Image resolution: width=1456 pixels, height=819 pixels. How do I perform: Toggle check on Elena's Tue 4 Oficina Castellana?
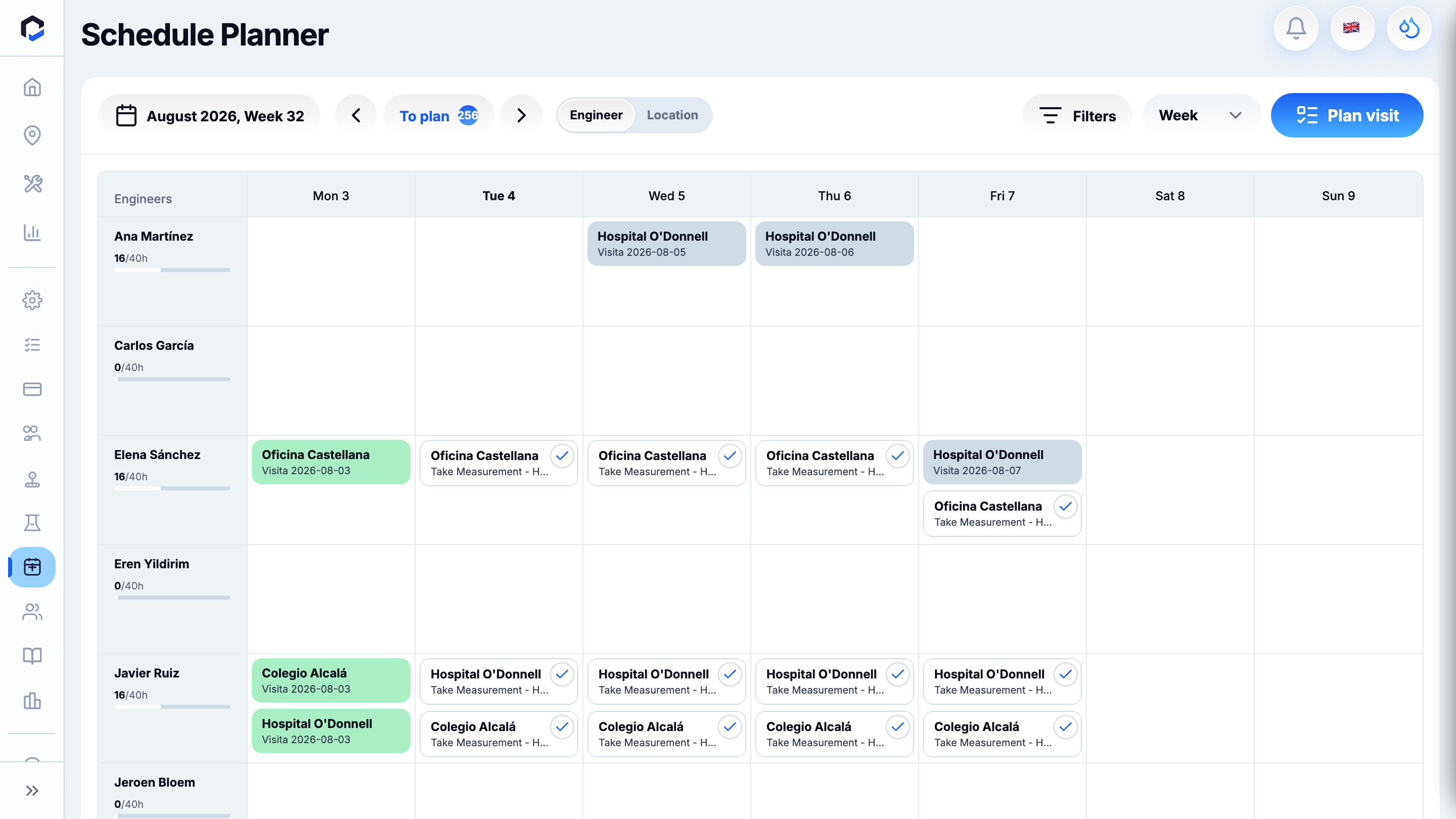click(562, 456)
